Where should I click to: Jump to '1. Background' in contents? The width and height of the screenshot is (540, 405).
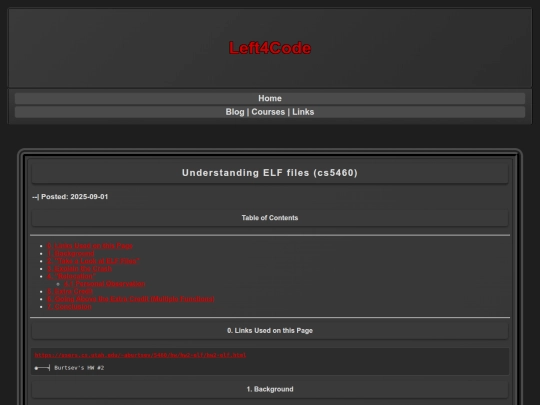71,253
